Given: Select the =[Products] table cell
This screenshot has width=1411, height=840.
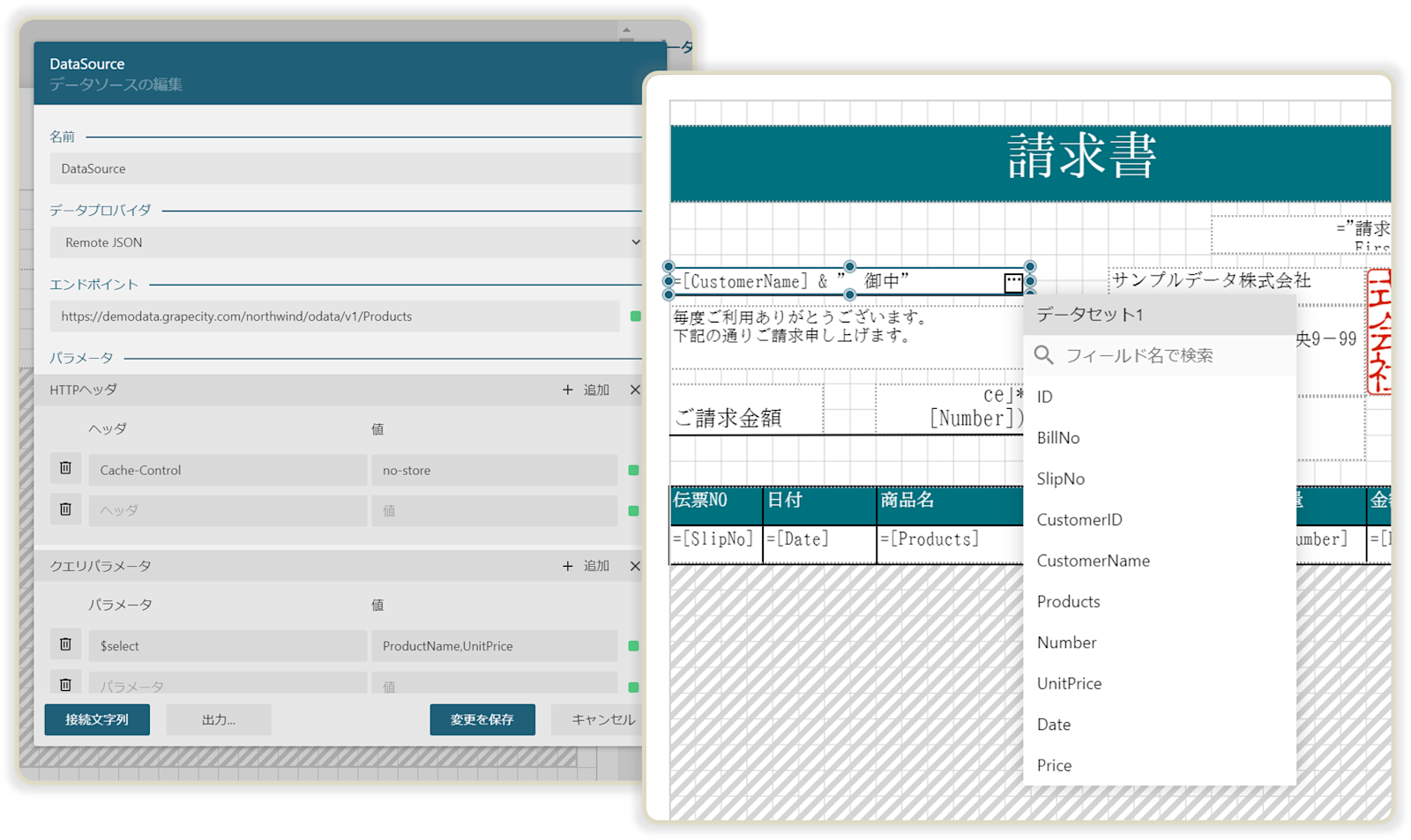Looking at the screenshot, I should (951, 544).
